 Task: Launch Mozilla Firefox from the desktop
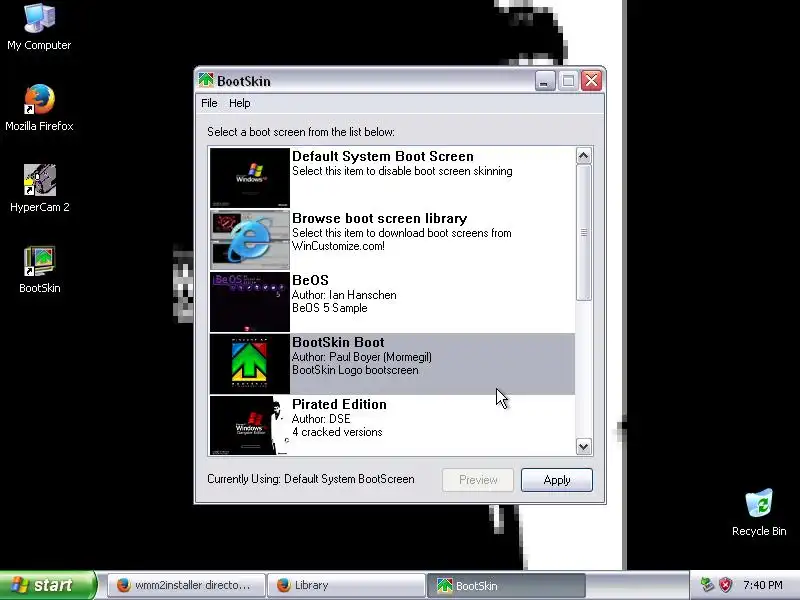[39, 108]
